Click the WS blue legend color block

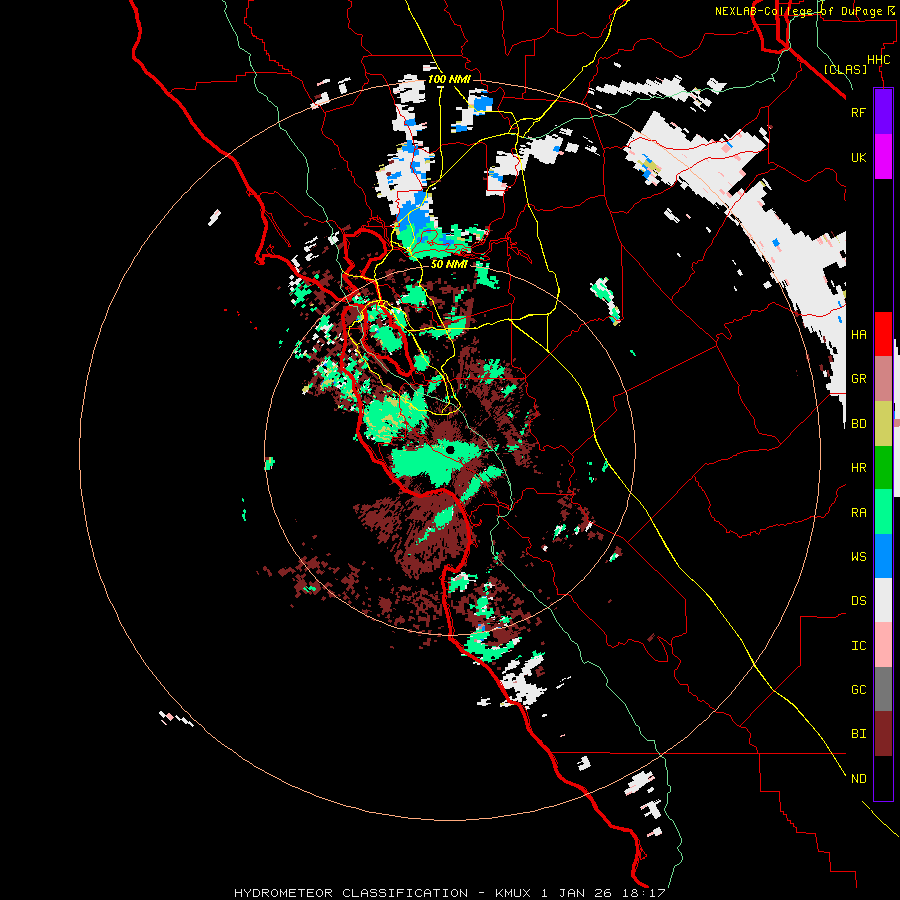coord(883,556)
